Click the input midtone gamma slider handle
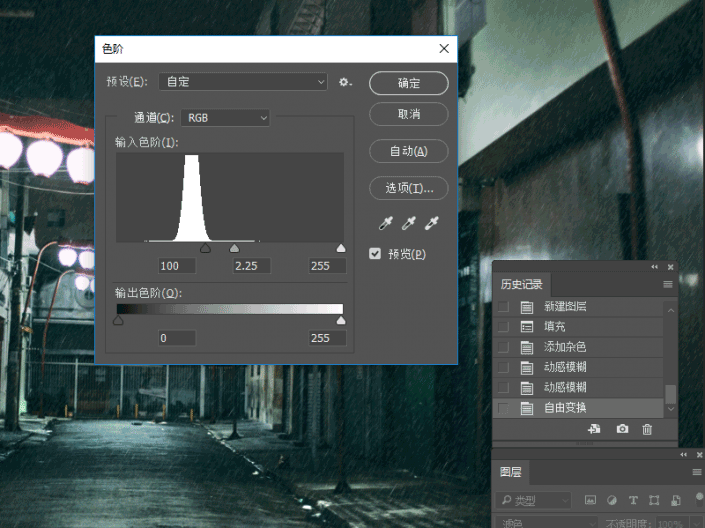 [234, 248]
